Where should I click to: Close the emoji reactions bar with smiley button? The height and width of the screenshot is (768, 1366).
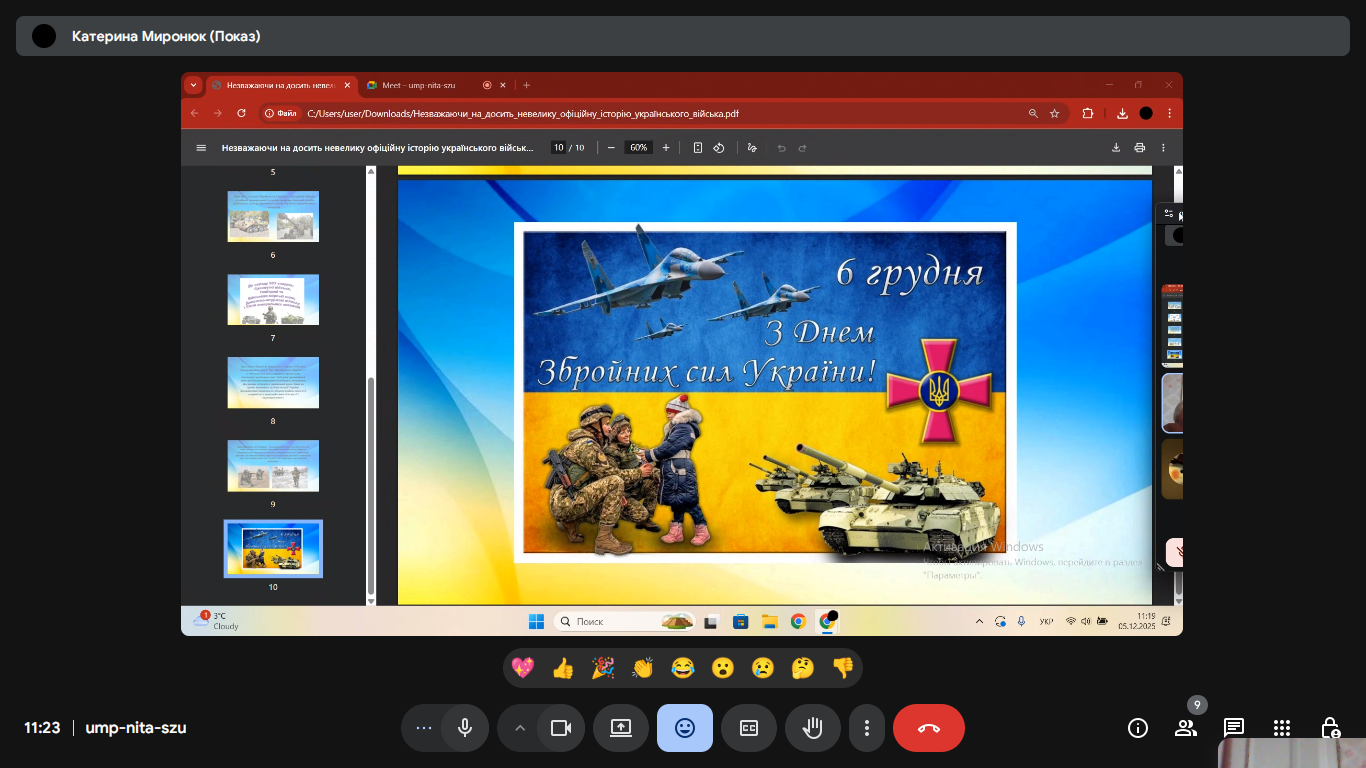click(x=685, y=728)
